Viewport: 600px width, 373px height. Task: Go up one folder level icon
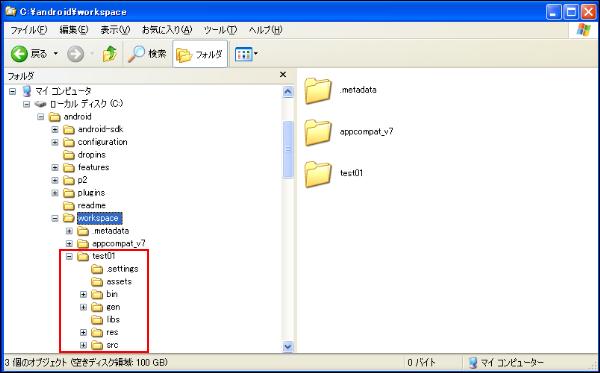point(110,54)
